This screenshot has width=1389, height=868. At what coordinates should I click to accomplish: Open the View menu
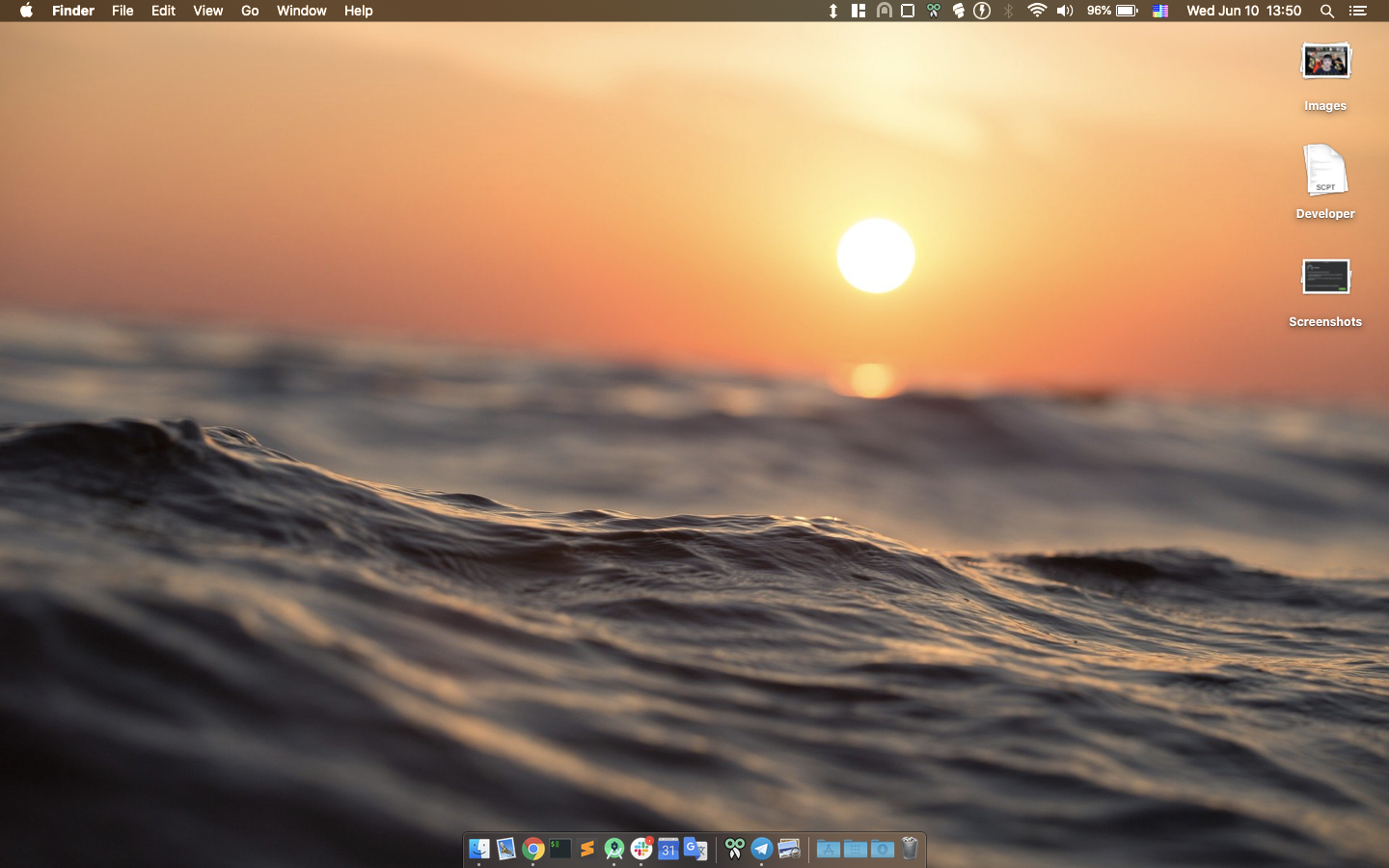207,11
